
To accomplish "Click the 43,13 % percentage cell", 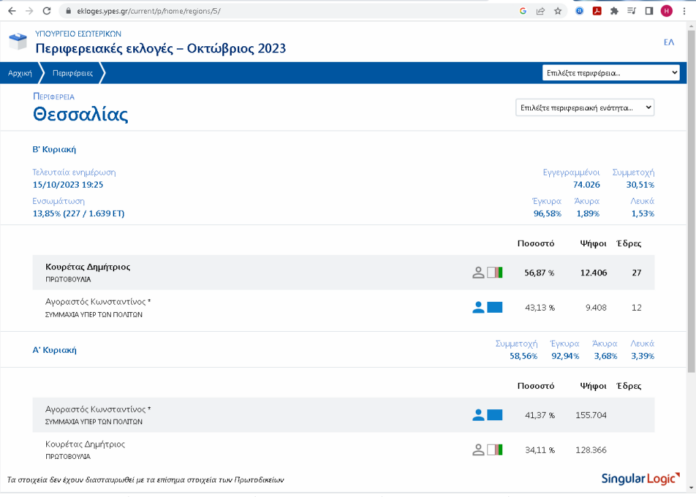I will (x=540, y=308).
